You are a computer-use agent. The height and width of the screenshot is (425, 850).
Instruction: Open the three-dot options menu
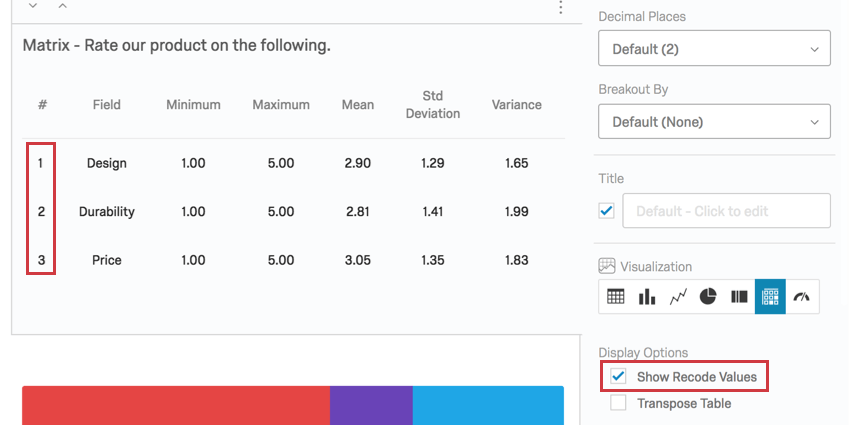click(x=560, y=8)
